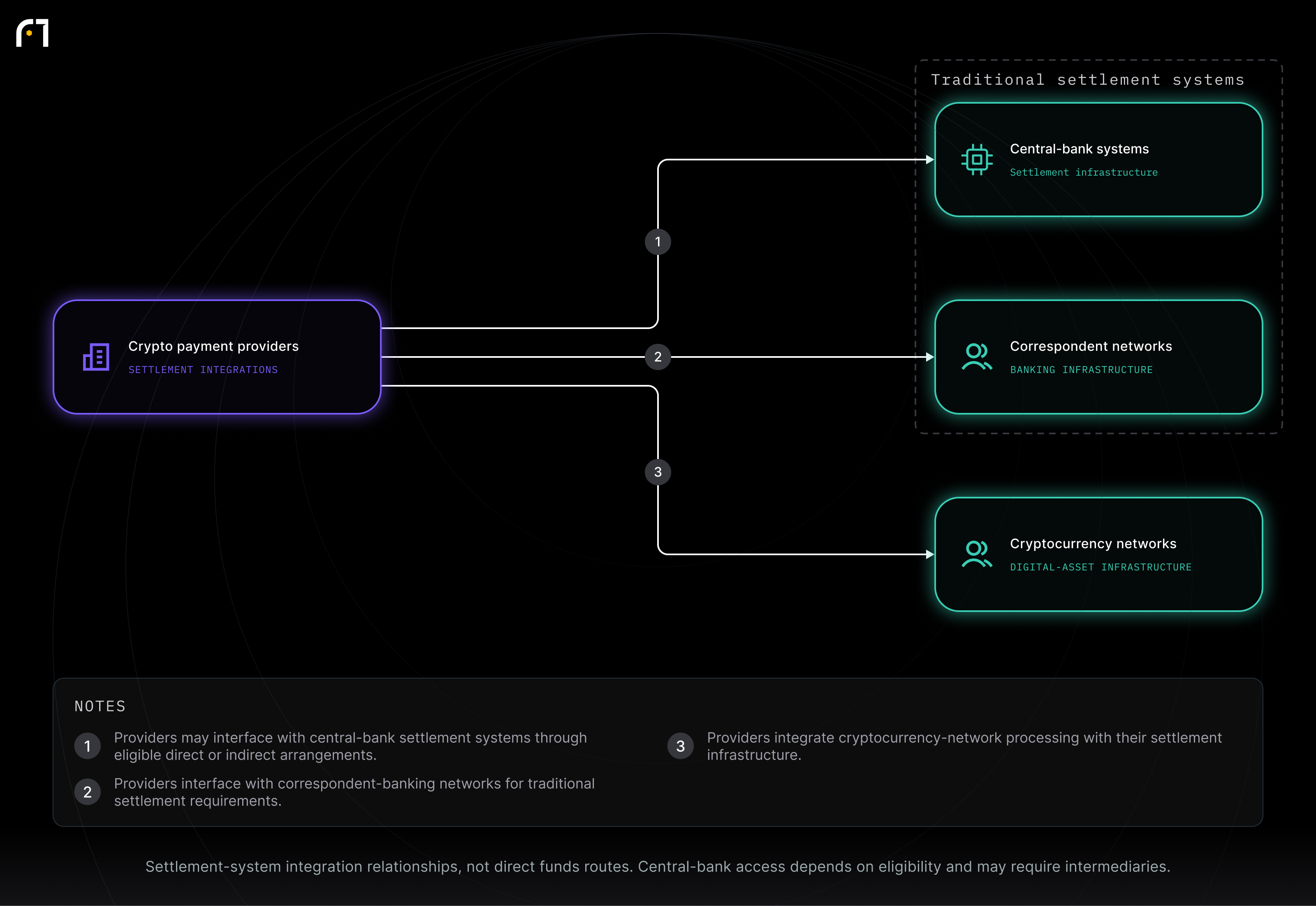Viewport: 1316px width, 906px height.
Task: Click the "Traditional settlement systems" group label
Action: 1088,80
